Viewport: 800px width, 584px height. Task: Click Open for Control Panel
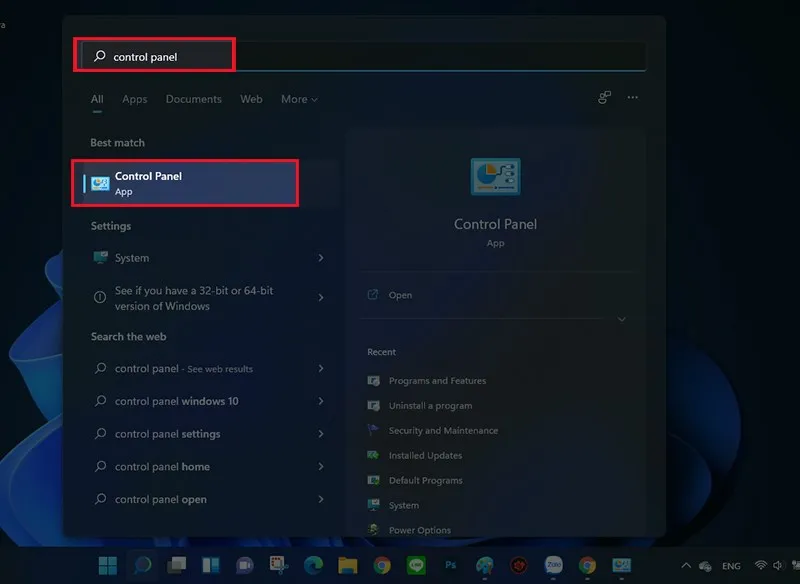(x=400, y=295)
